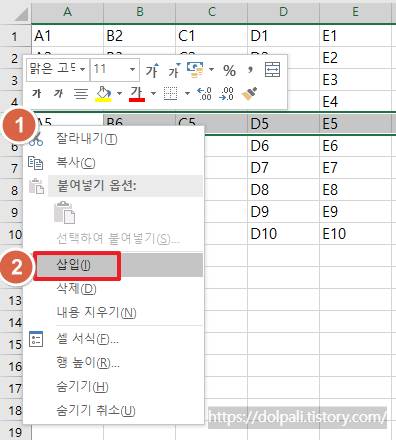Toggle italic formatting in mini toolbar
This screenshot has height=440, width=396.
pyautogui.click(x=59, y=94)
